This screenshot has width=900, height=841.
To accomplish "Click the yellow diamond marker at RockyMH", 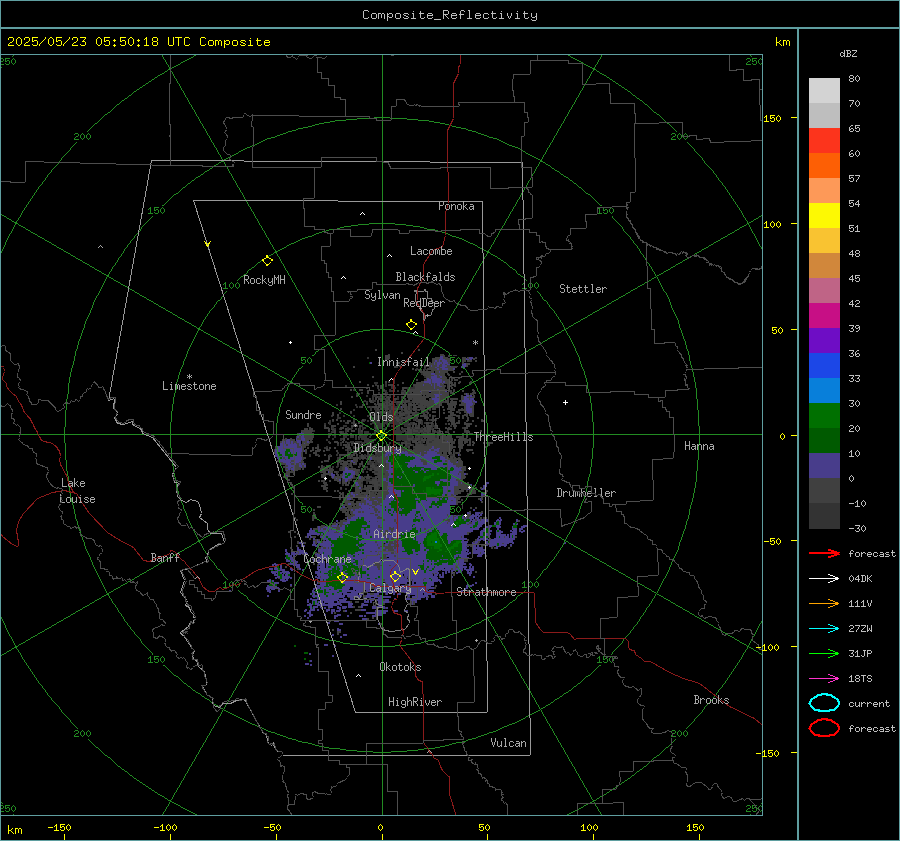I will [267, 261].
